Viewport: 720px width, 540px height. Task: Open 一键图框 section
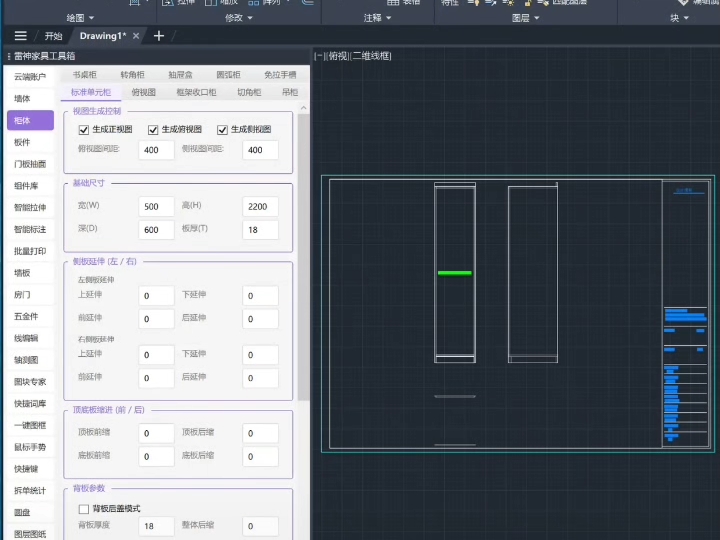(x=30, y=425)
